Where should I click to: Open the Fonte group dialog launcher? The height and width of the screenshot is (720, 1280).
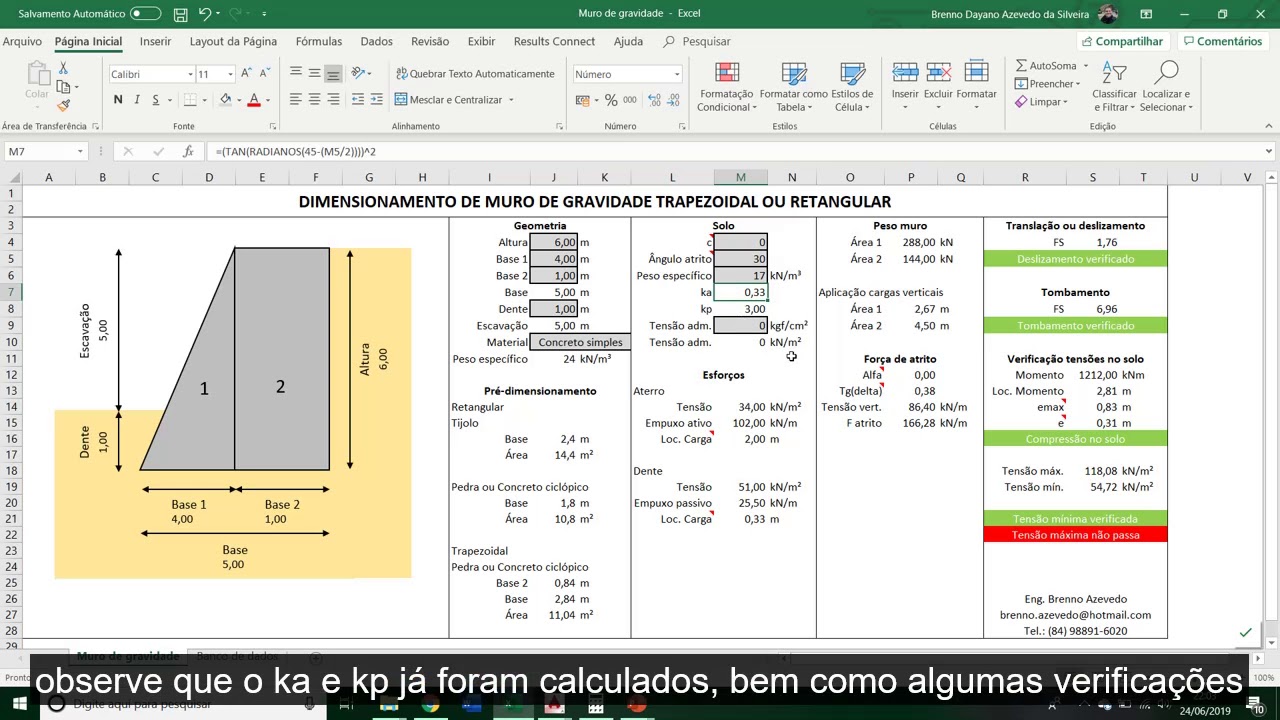273,126
